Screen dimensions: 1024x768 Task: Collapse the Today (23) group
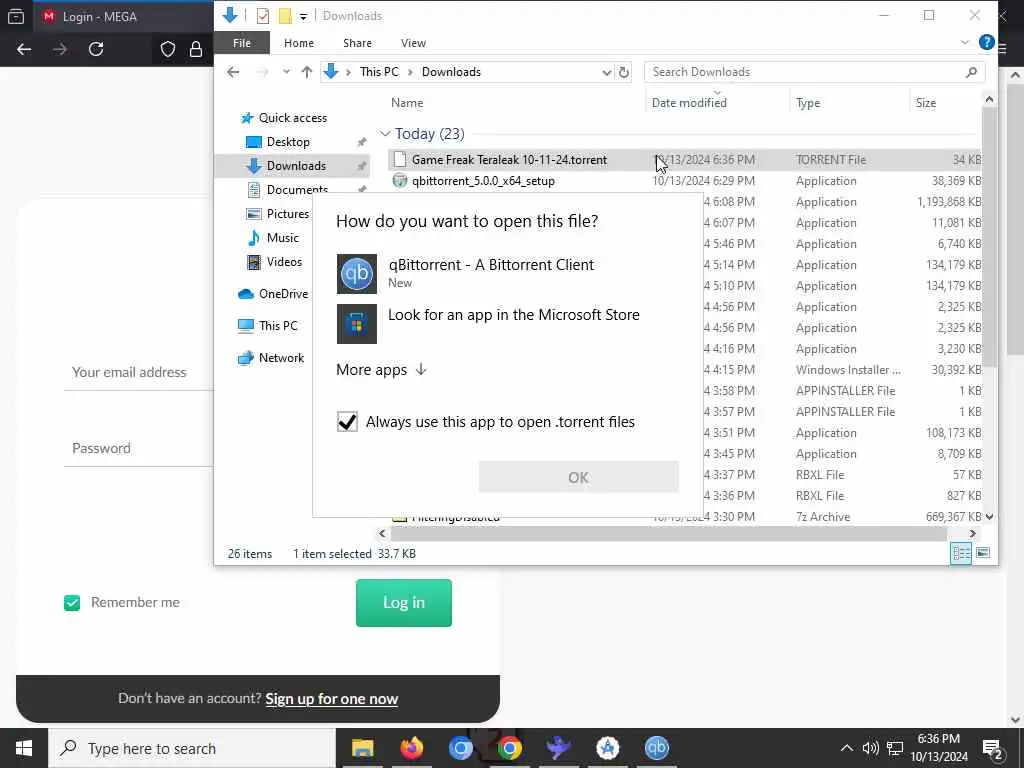[385, 134]
